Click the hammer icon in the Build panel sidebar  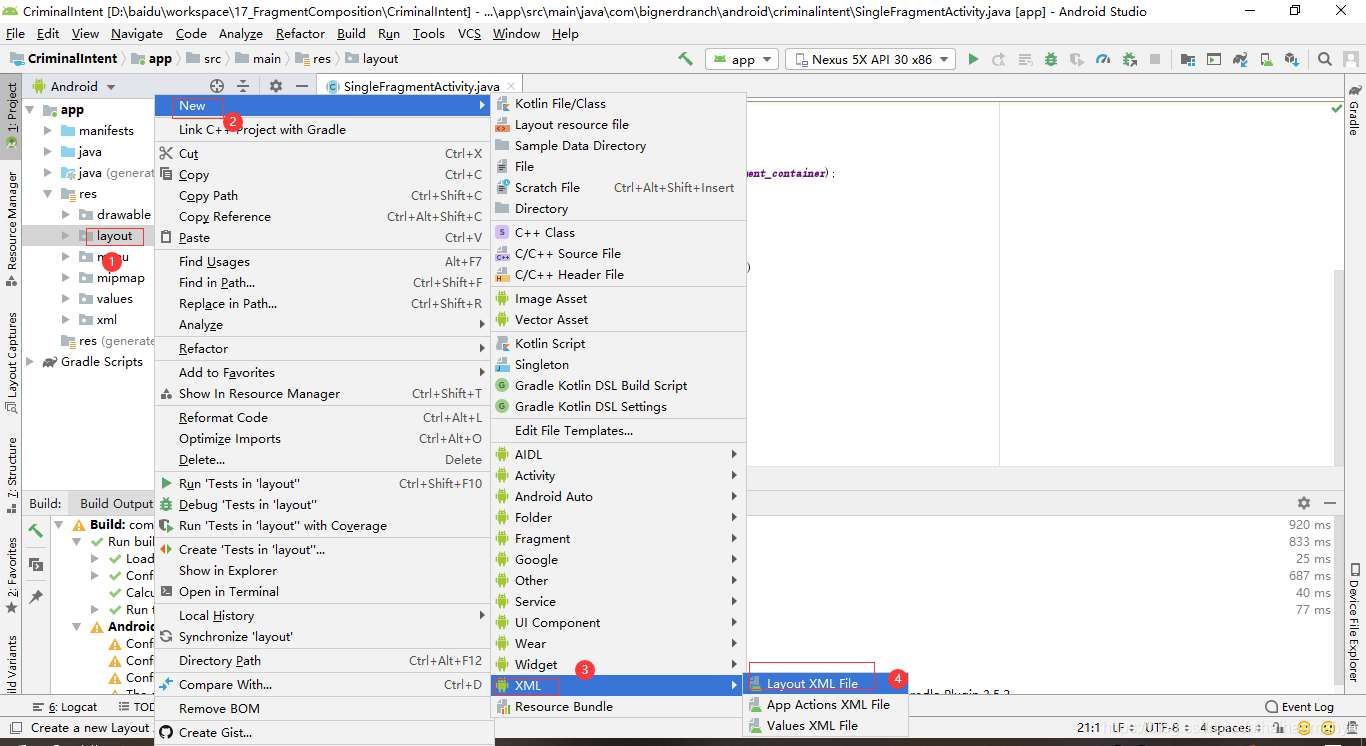click(x=36, y=530)
